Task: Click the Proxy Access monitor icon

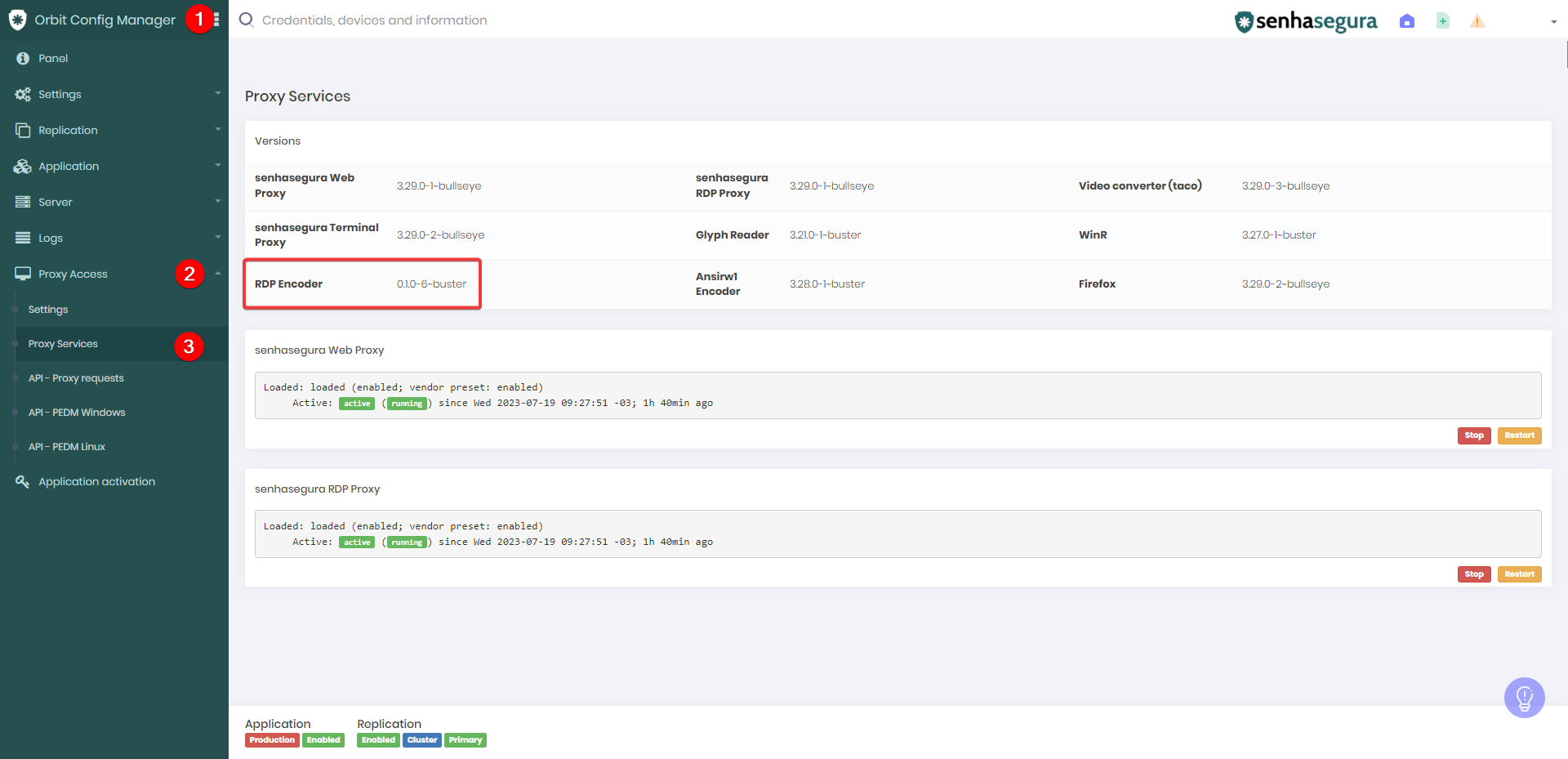Action: pyautogui.click(x=23, y=274)
